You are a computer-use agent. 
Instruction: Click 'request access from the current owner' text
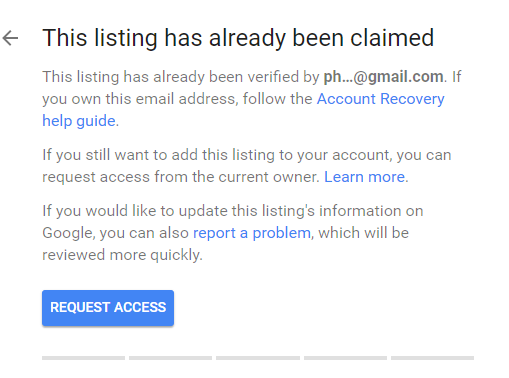[x=180, y=177]
